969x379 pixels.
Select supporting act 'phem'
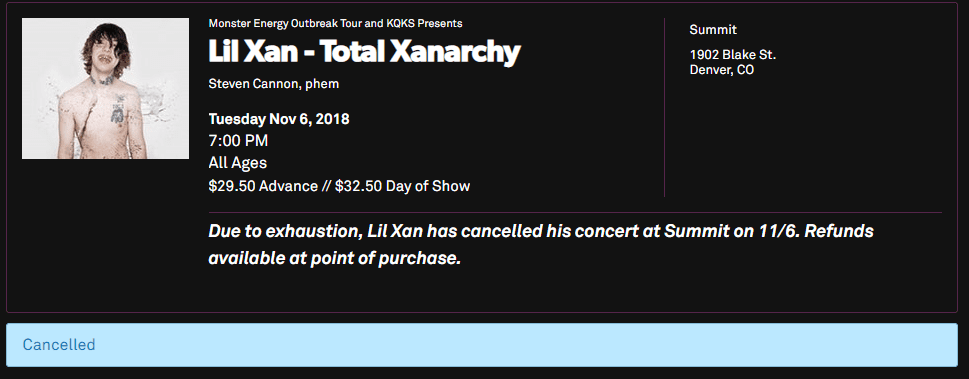(x=322, y=84)
